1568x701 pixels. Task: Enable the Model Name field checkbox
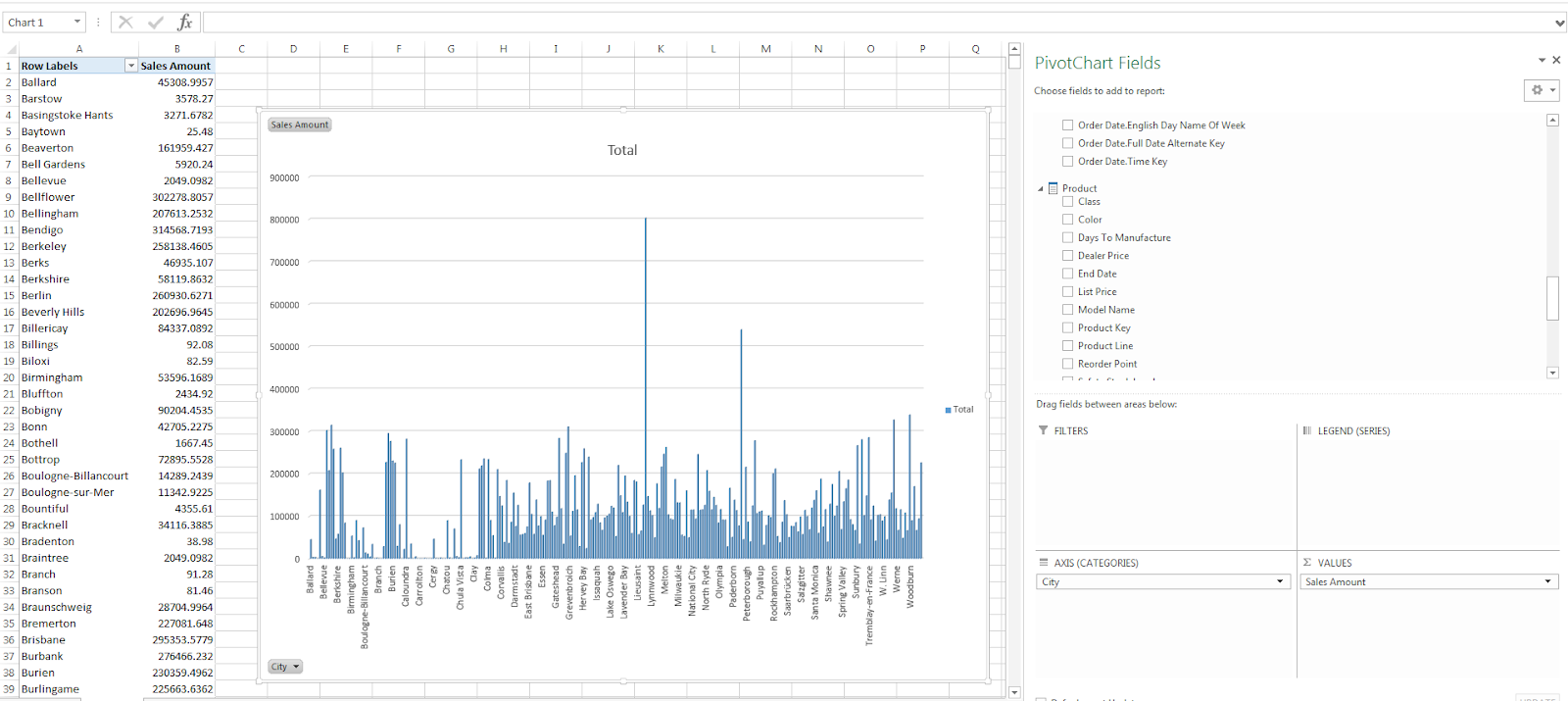pos(1067,310)
